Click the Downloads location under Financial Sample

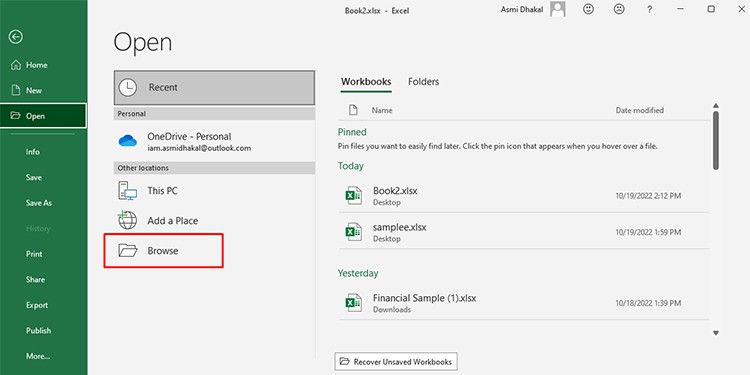coord(392,309)
